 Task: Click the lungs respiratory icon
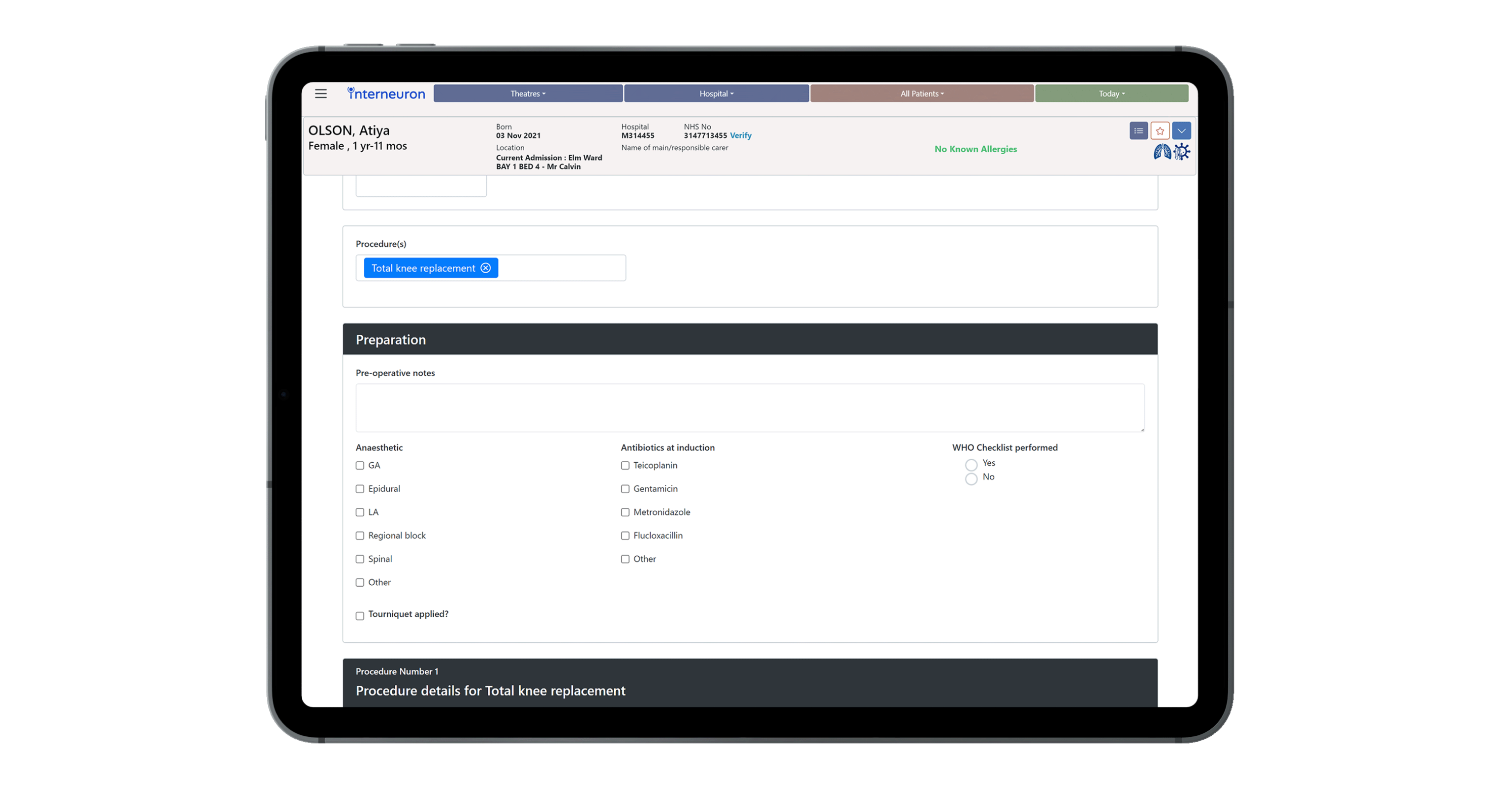click(1162, 152)
